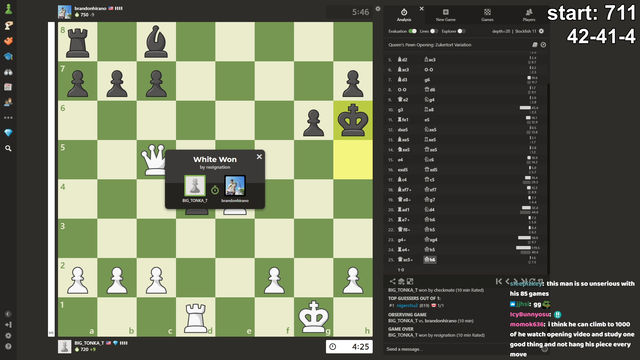The width and height of the screenshot is (640, 360).
Task: Collapse the sidebar with arrow icon
Action: point(8,314)
